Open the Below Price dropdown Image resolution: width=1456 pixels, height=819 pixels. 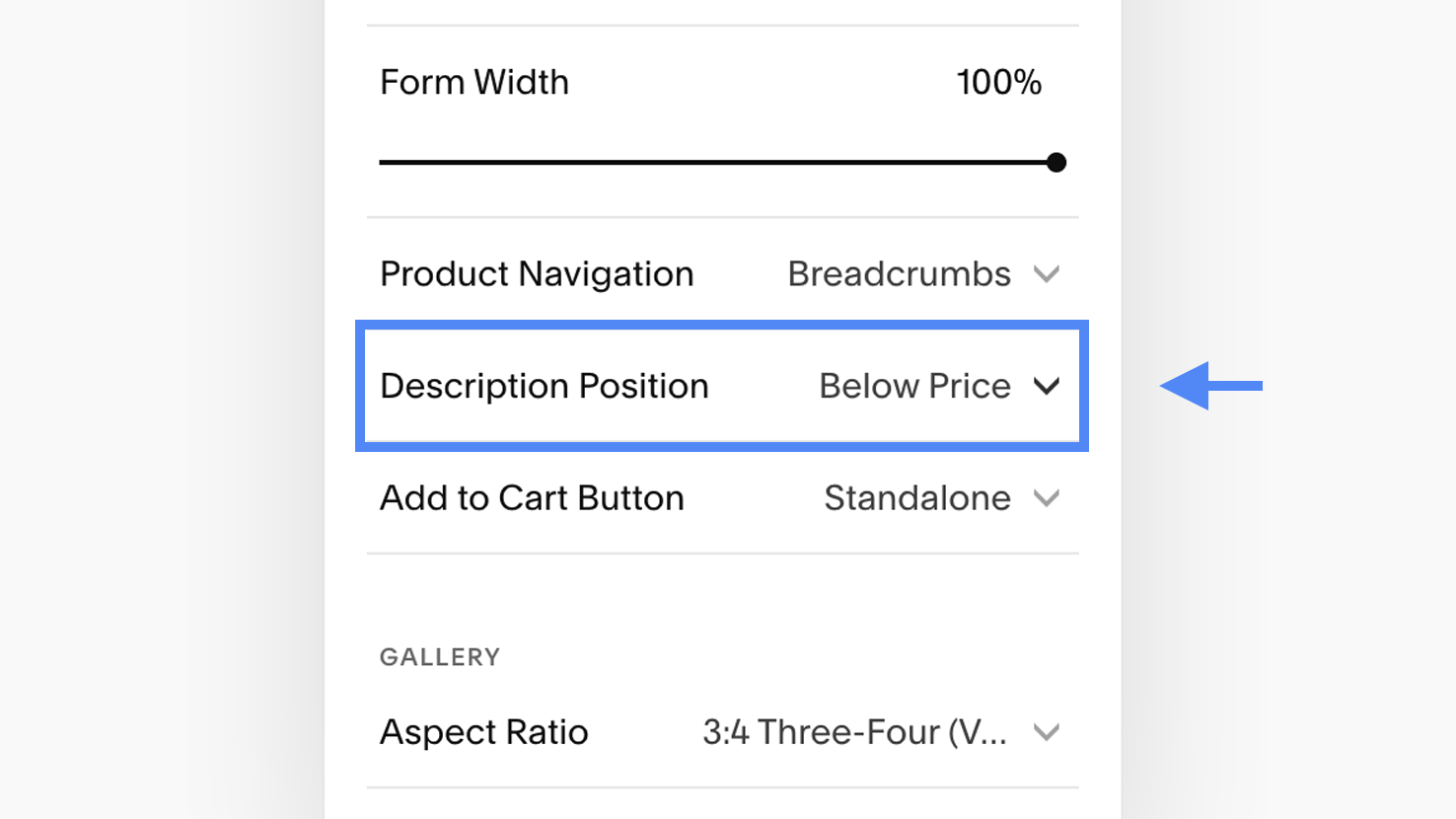914,386
